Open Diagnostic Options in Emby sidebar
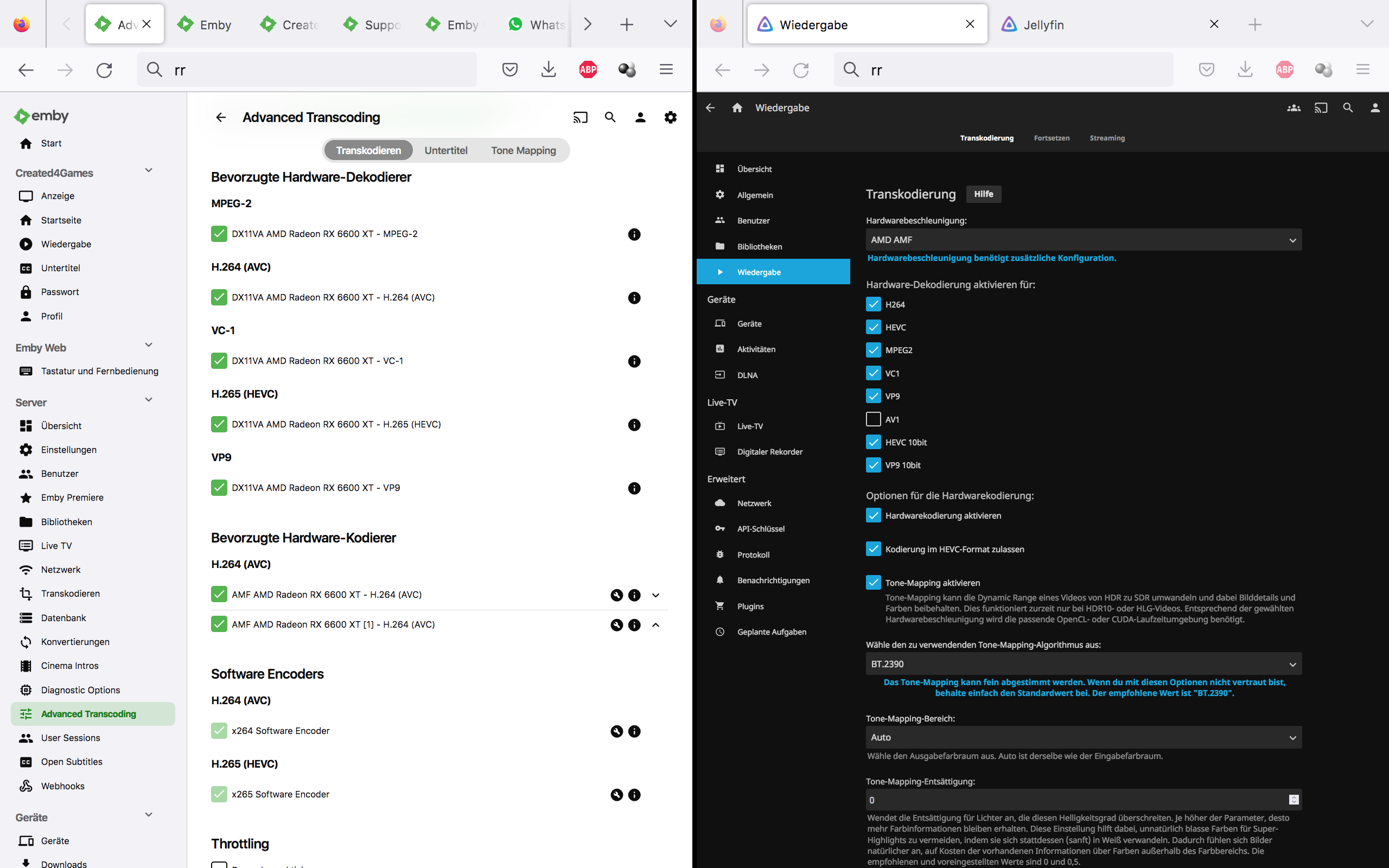The width and height of the screenshot is (1389, 868). pos(80,690)
